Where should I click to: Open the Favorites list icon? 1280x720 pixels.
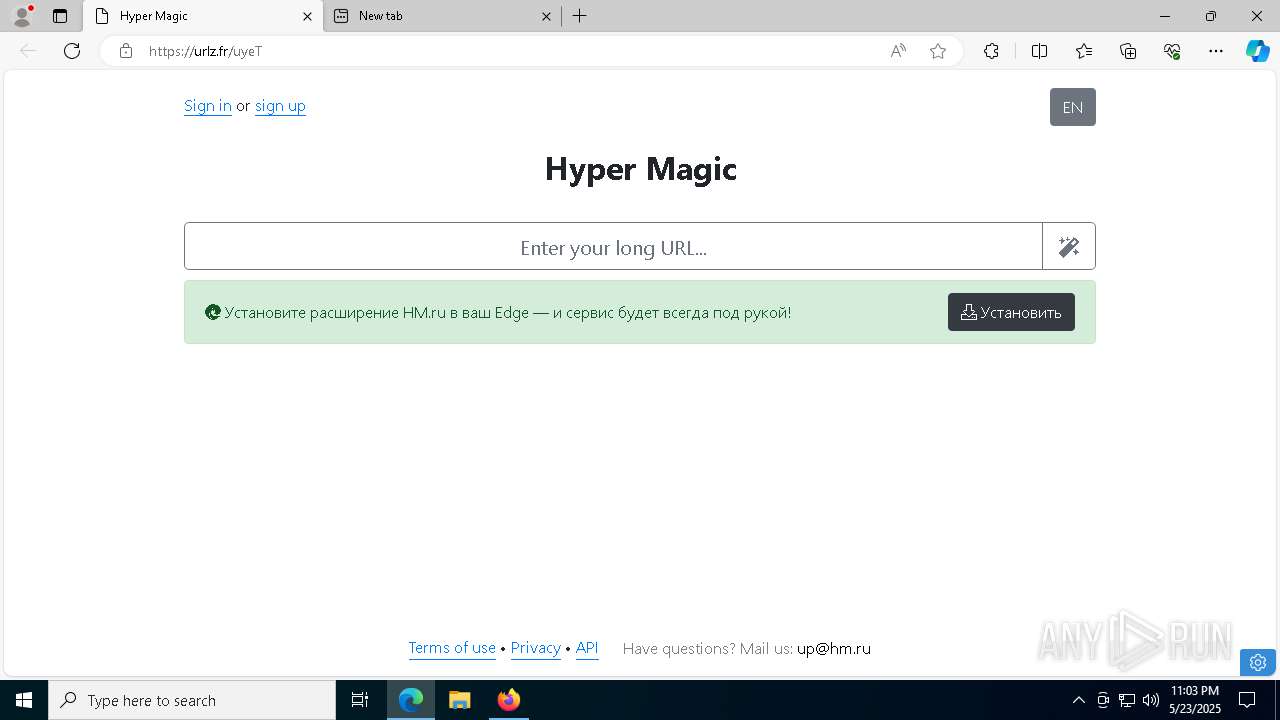point(1084,51)
